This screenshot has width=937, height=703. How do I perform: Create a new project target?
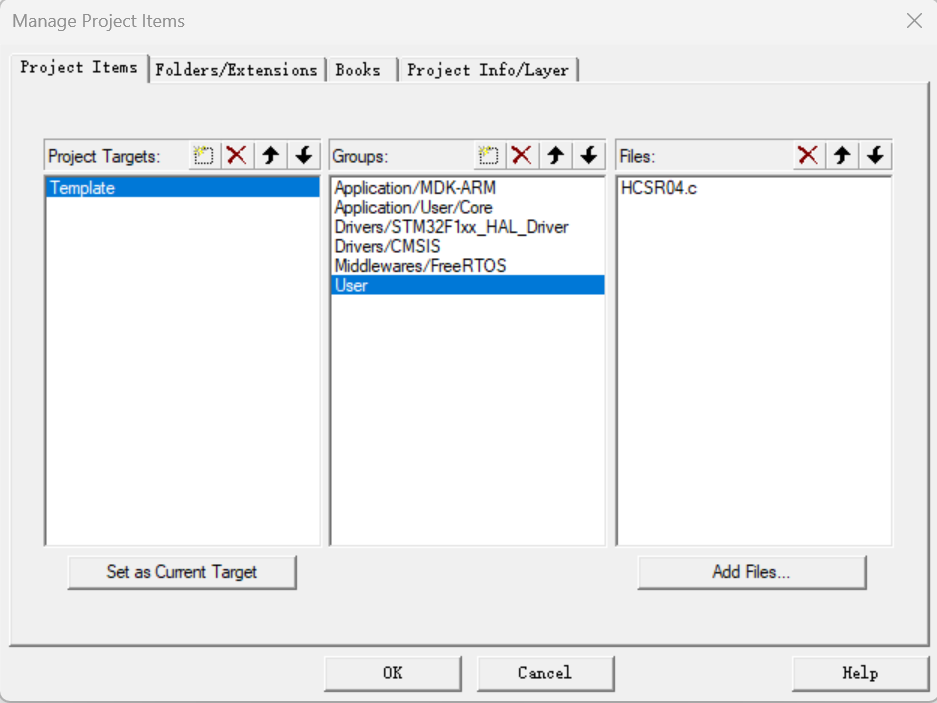204,155
